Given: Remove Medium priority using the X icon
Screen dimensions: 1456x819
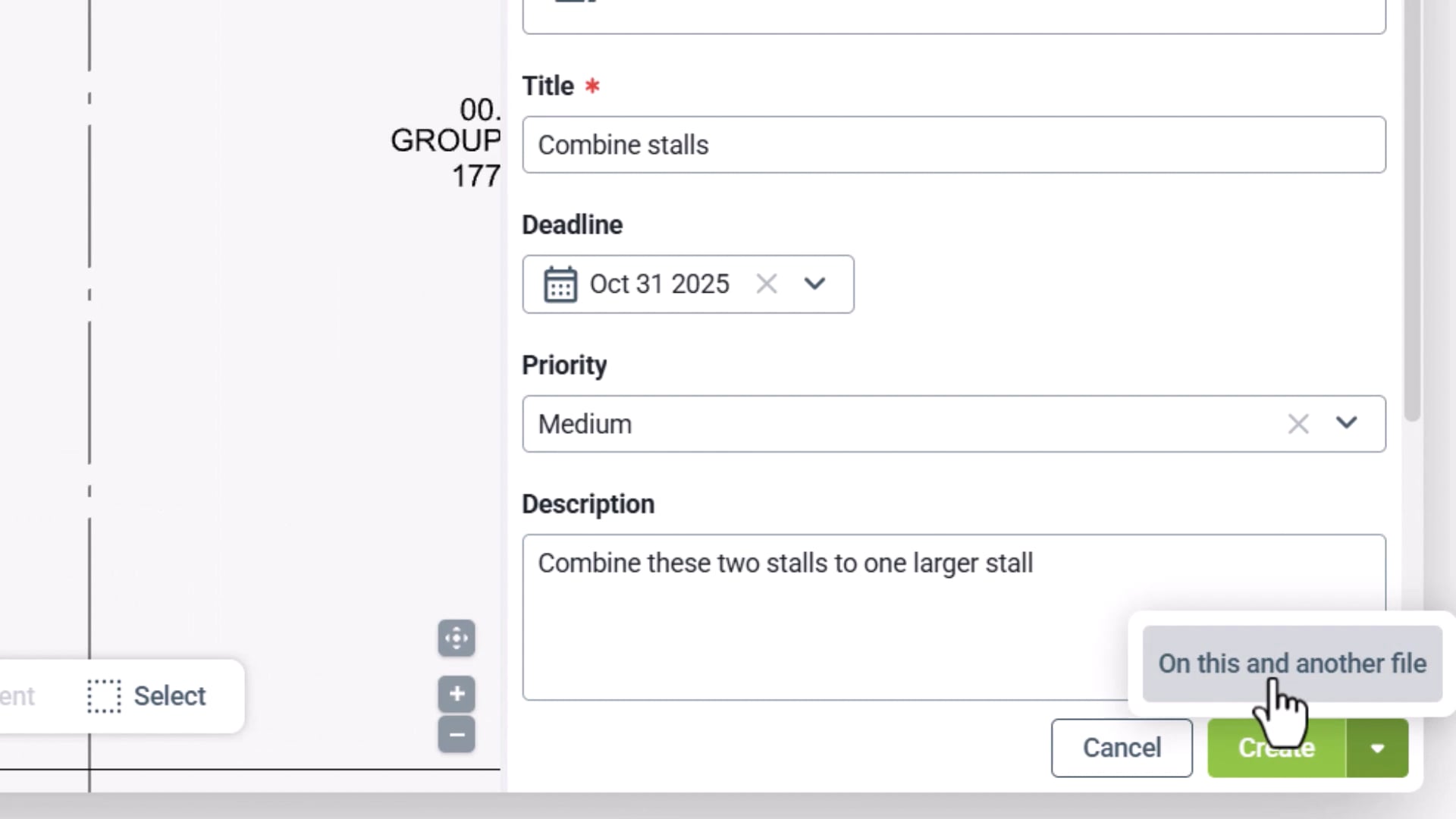Looking at the screenshot, I should click(x=1298, y=424).
